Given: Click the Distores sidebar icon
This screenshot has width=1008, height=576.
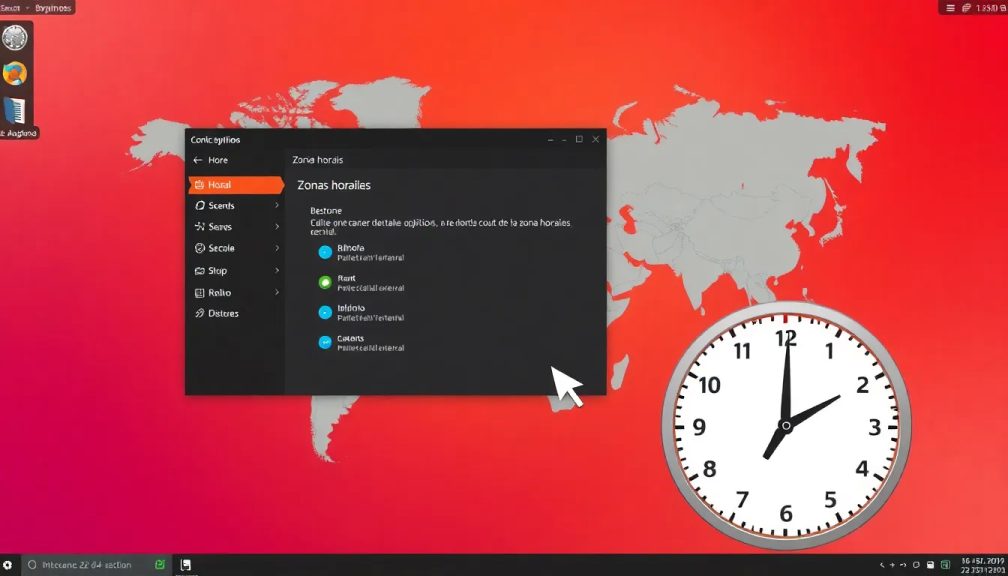Looking at the screenshot, I should (200, 313).
